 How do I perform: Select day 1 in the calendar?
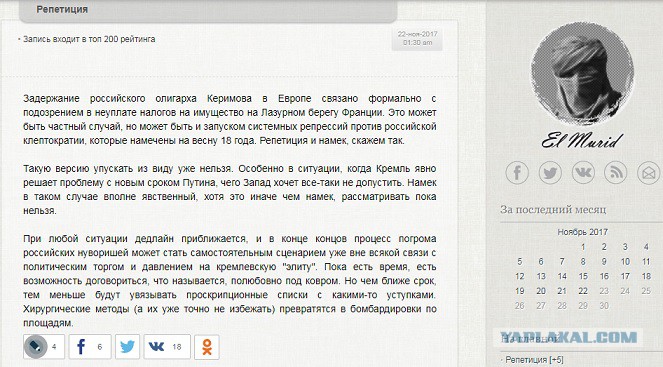click(583, 247)
